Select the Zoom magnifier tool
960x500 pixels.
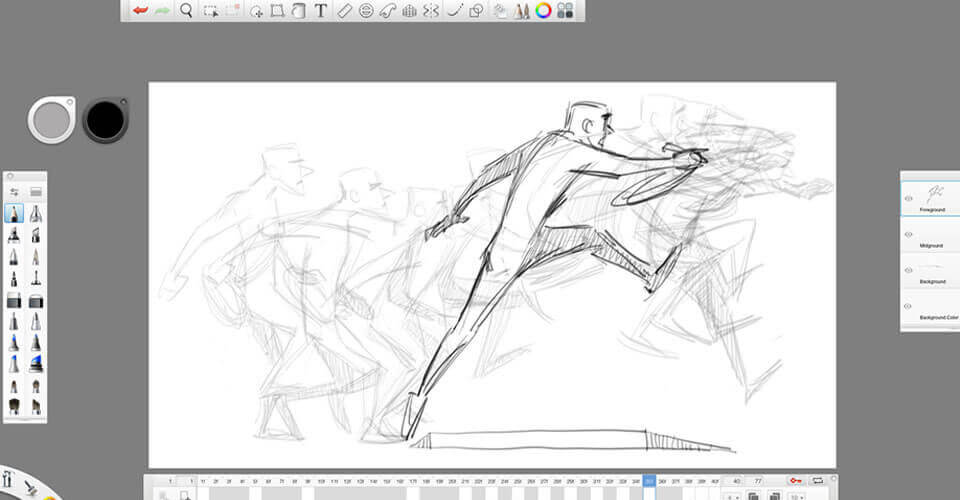[186, 11]
